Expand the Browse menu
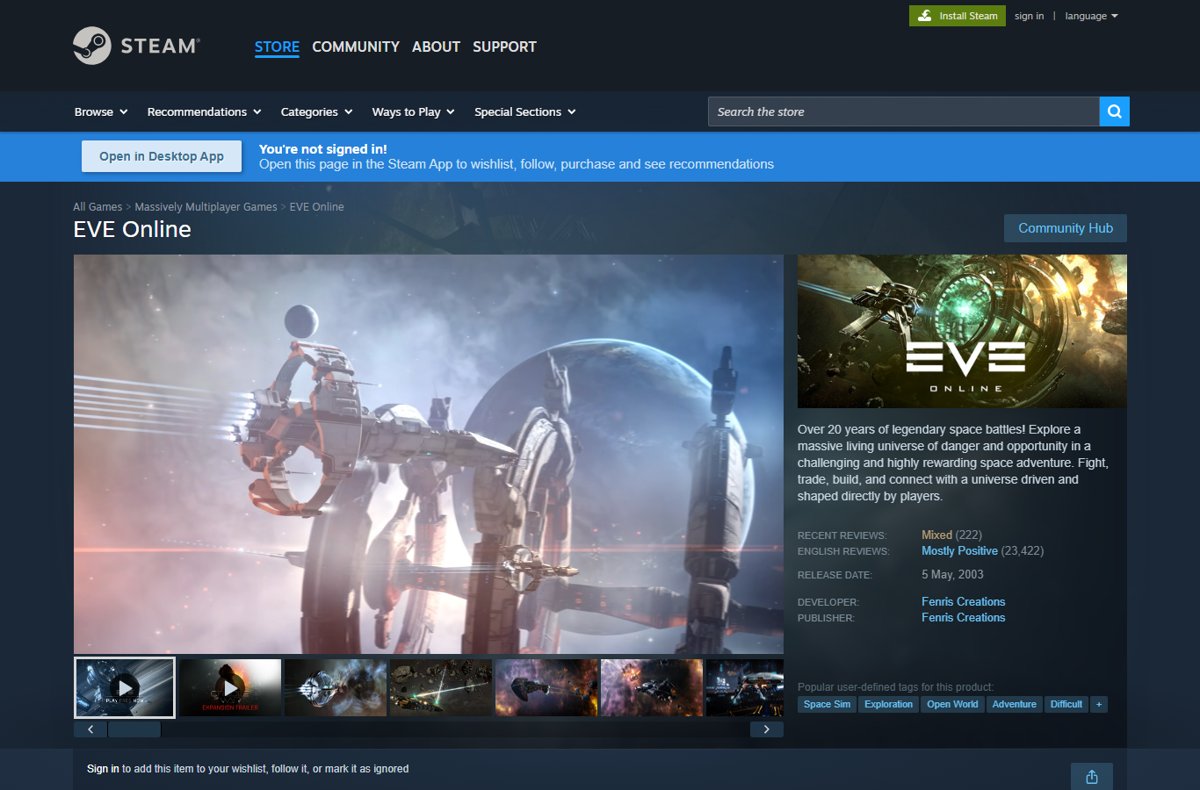Screen dimensions: 1200x790 tap(101, 112)
